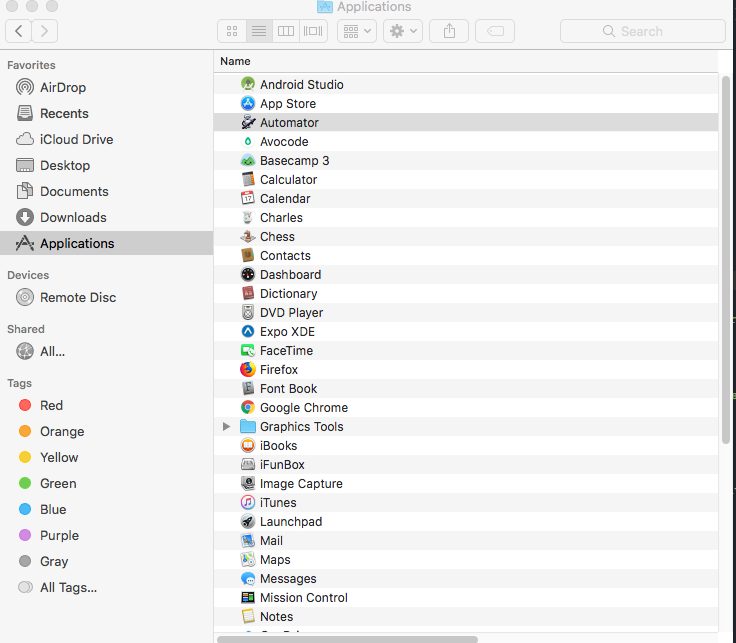Open the item arrangement dropdown
This screenshot has width=736, height=643.
[x=357, y=31]
